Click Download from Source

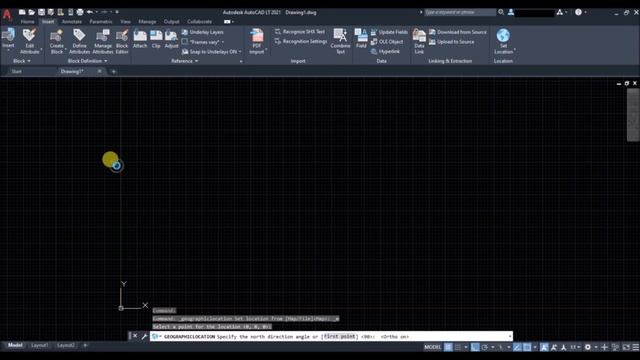coord(458,32)
